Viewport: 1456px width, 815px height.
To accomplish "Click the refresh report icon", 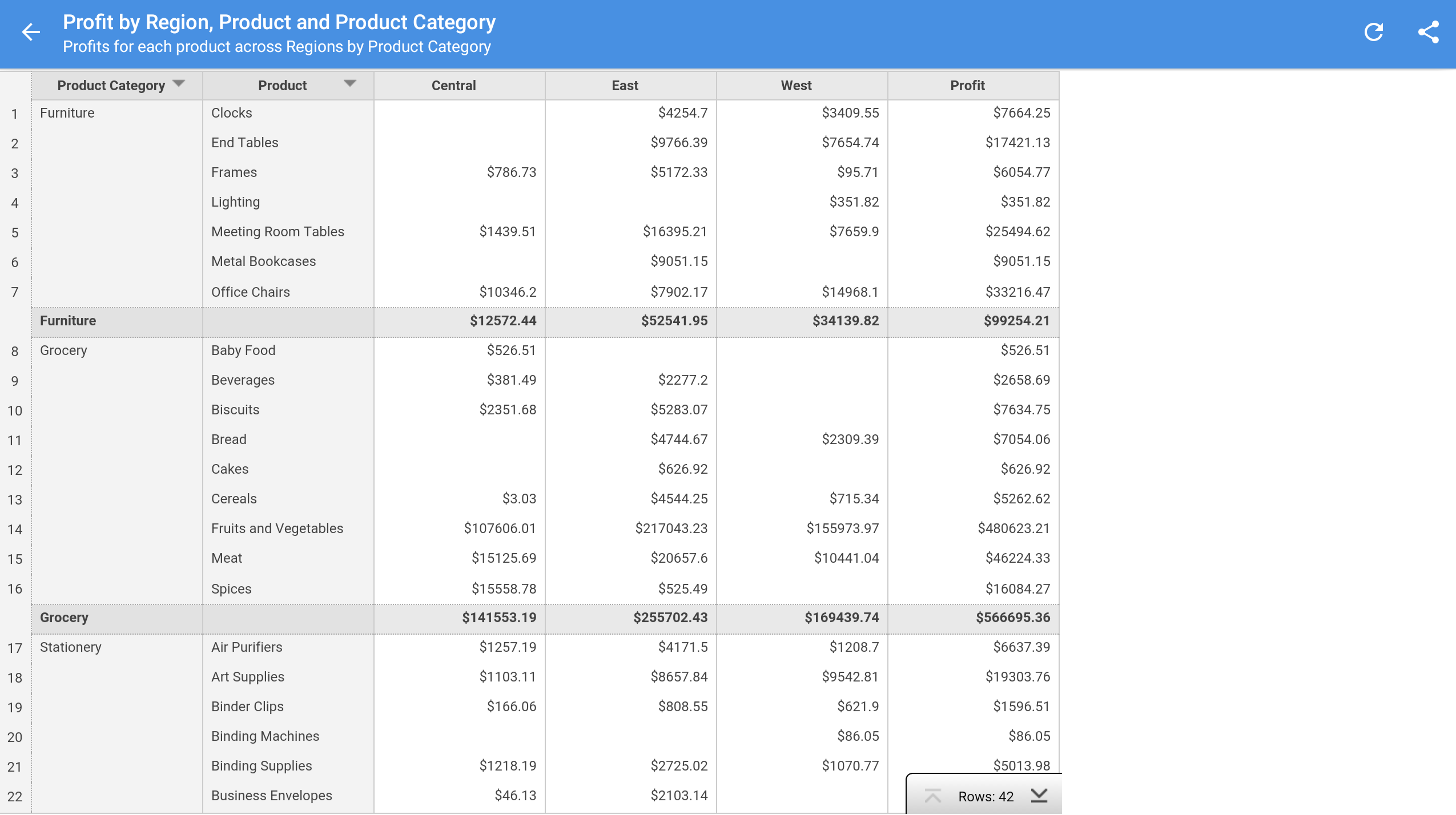I will pyautogui.click(x=1373, y=32).
